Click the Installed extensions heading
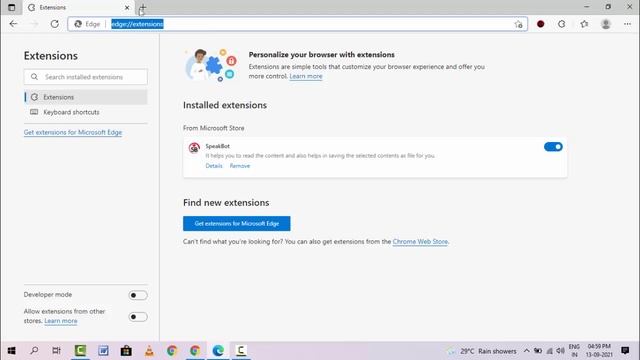 tap(224, 105)
